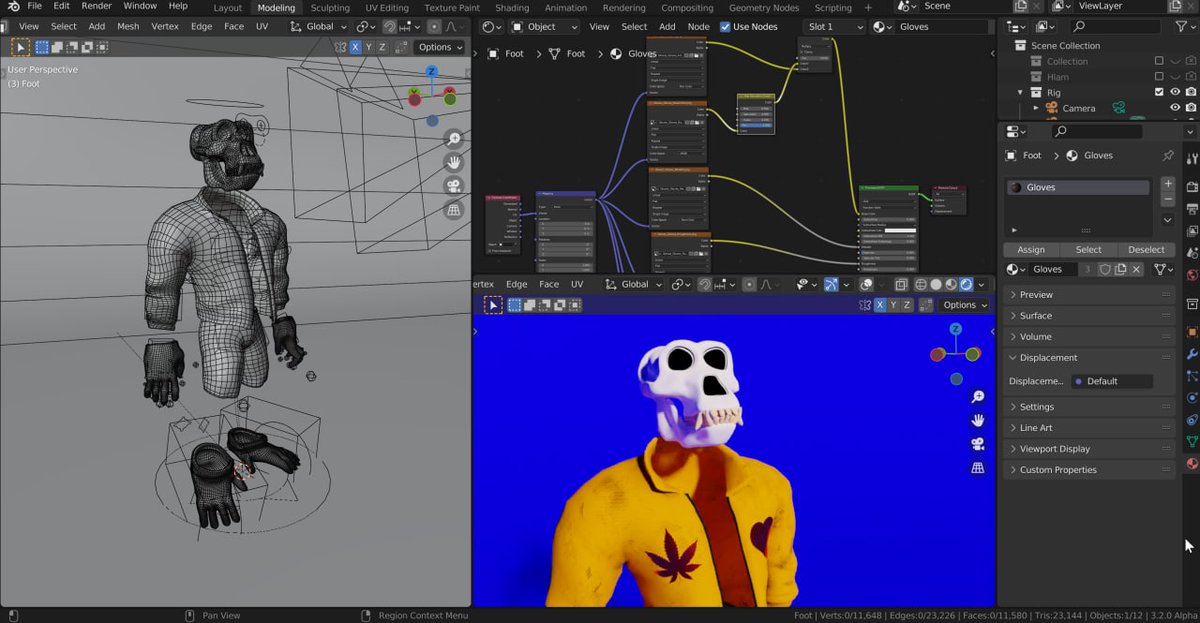This screenshot has width=1200, height=623.
Task: Open the Output properties tab icon
Action: click(1191, 209)
